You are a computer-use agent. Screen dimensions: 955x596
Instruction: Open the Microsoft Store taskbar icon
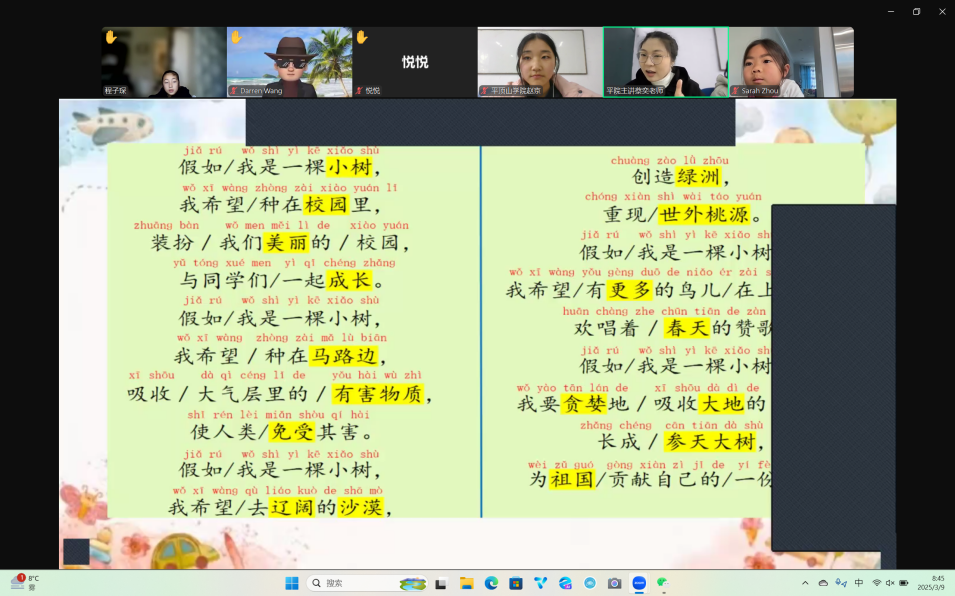[x=516, y=583]
